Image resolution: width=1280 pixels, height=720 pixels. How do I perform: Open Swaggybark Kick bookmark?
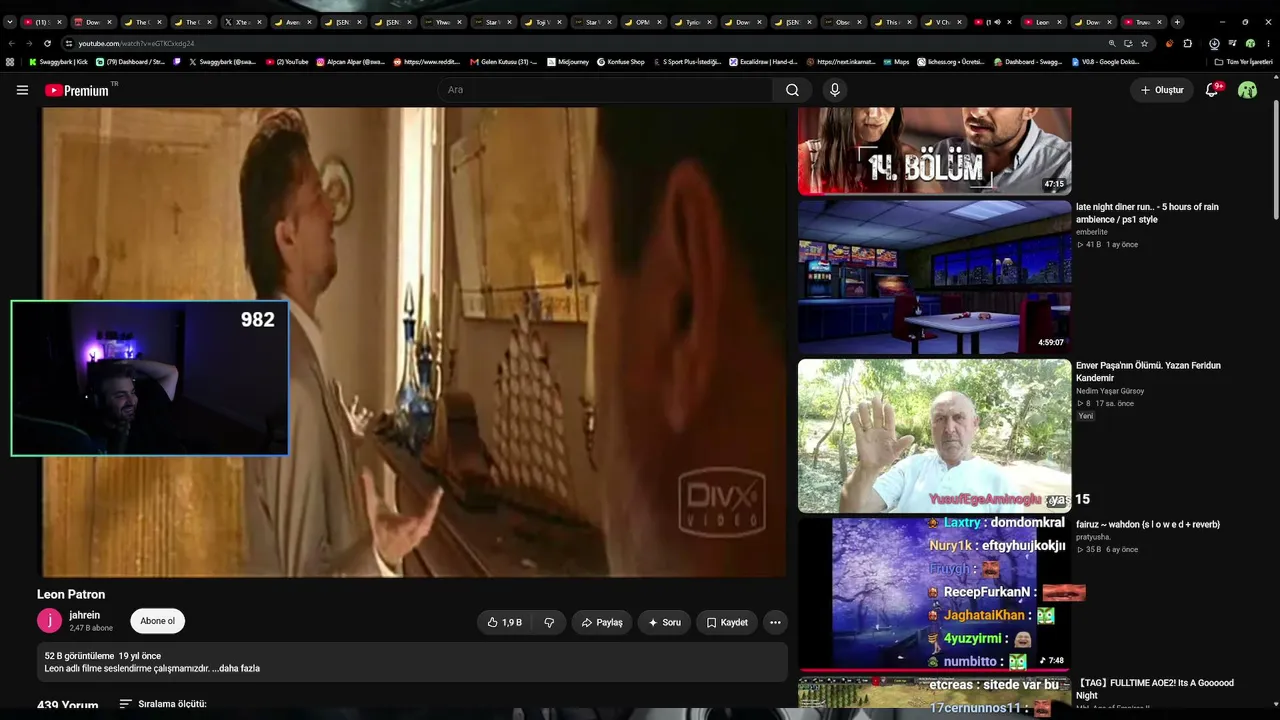tap(58, 62)
